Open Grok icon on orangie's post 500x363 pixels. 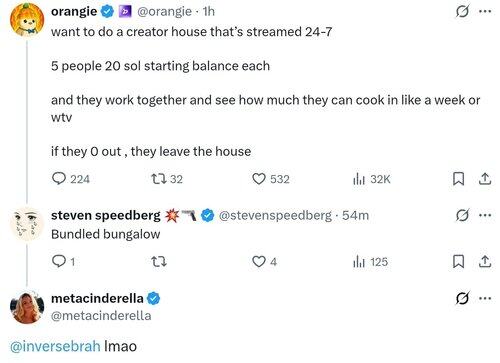click(462, 11)
